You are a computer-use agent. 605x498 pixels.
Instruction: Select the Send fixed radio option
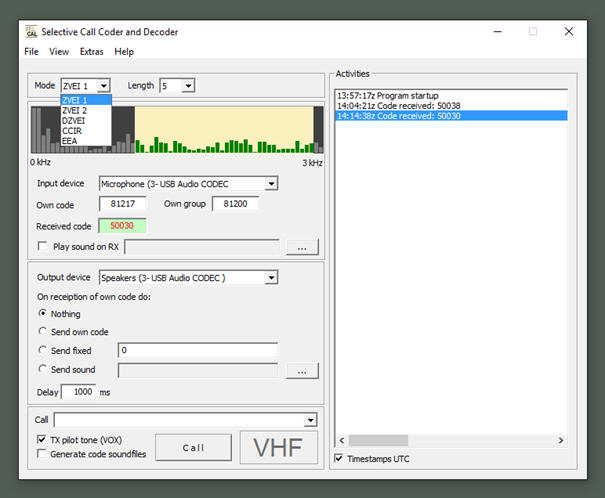coord(42,350)
